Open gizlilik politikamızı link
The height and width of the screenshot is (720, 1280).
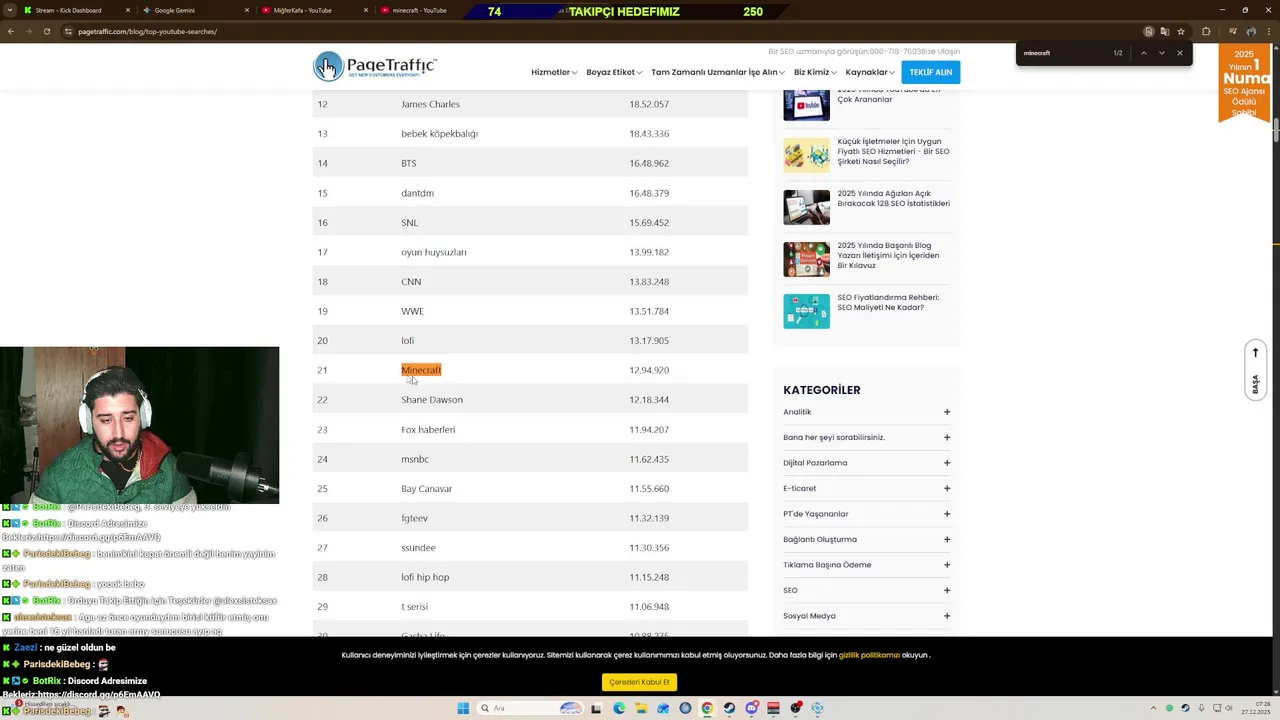point(869,655)
